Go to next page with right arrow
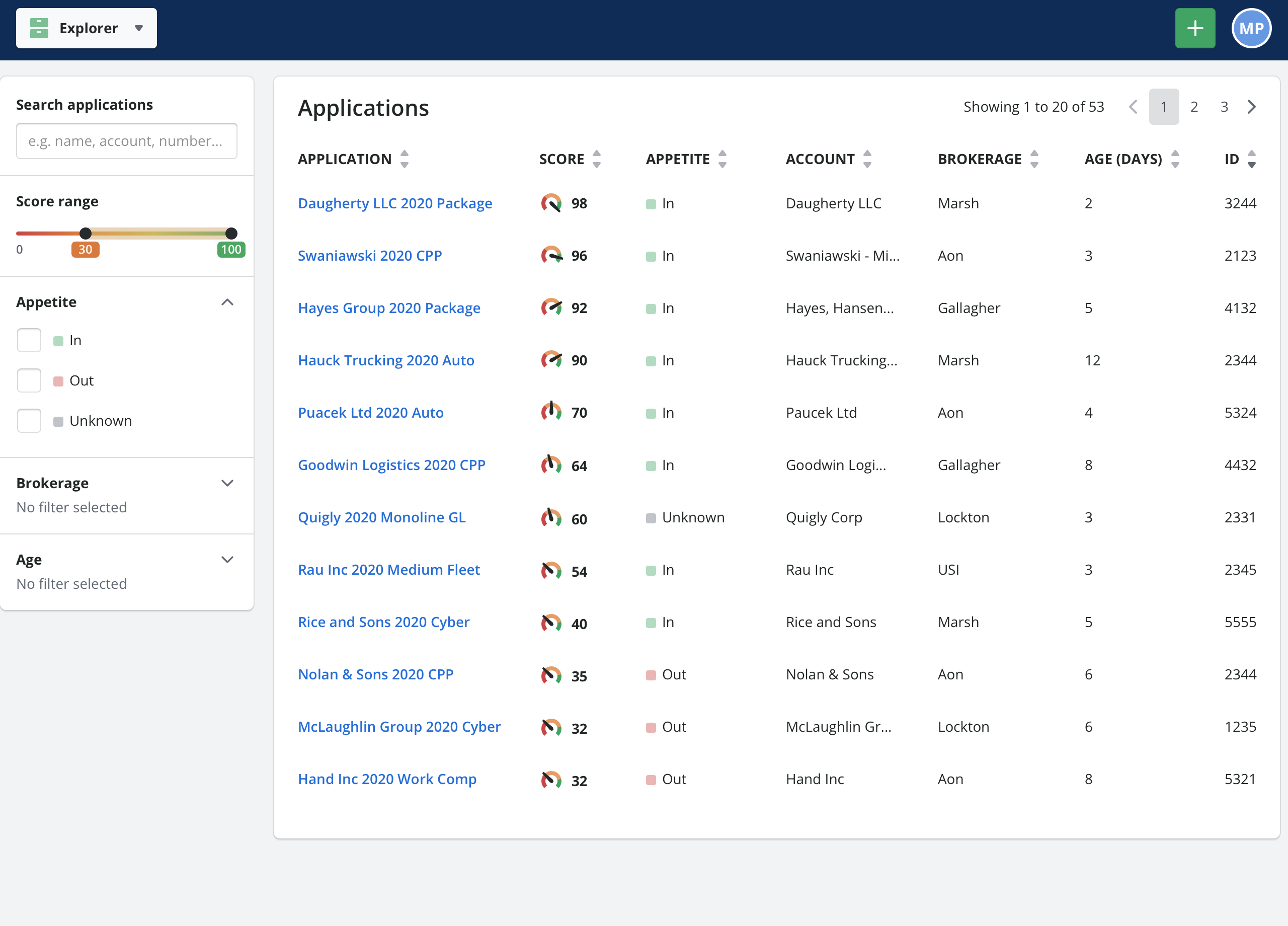Viewport: 1288px width, 926px height. click(1251, 107)
